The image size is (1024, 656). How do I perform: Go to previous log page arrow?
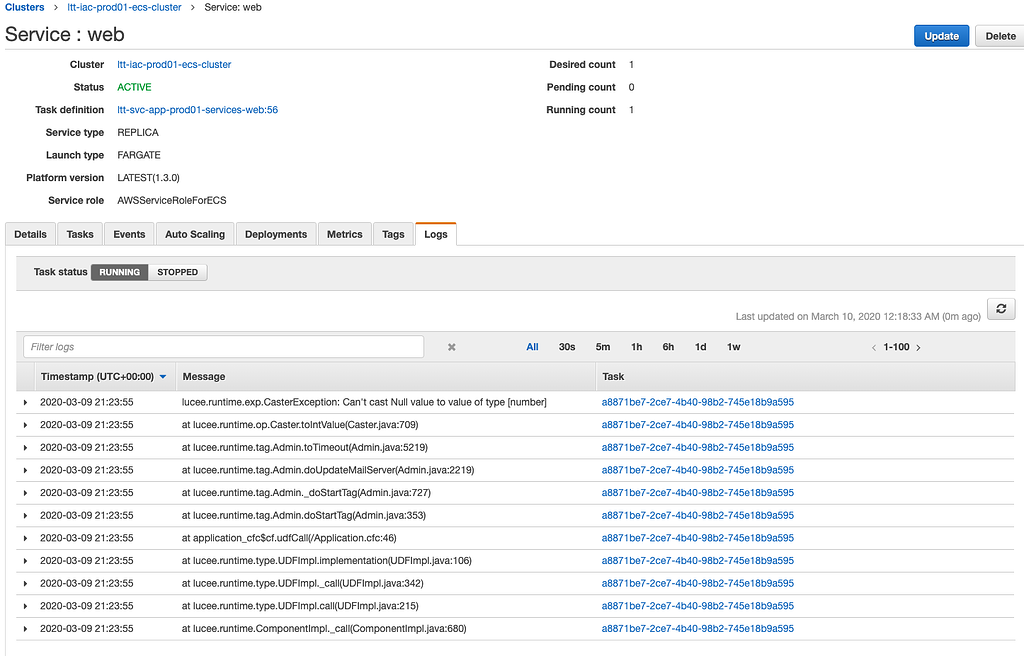[x=874, y=348]
